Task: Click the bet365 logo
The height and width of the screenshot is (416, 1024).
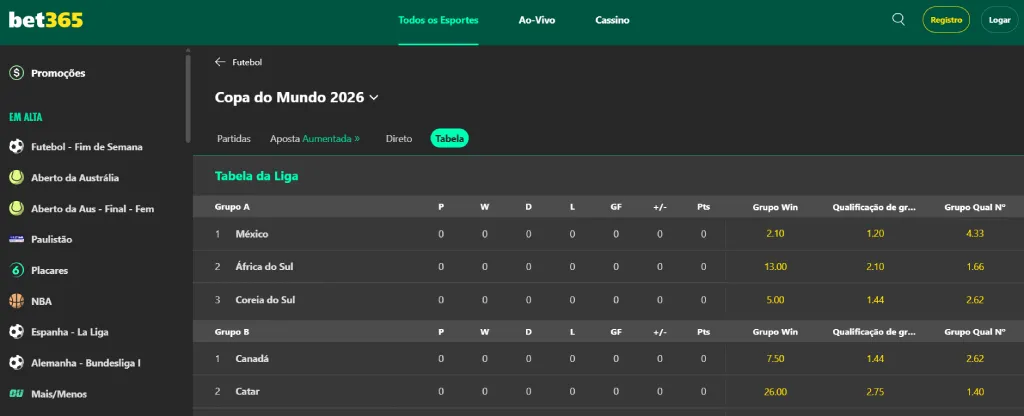Action: 46,20
